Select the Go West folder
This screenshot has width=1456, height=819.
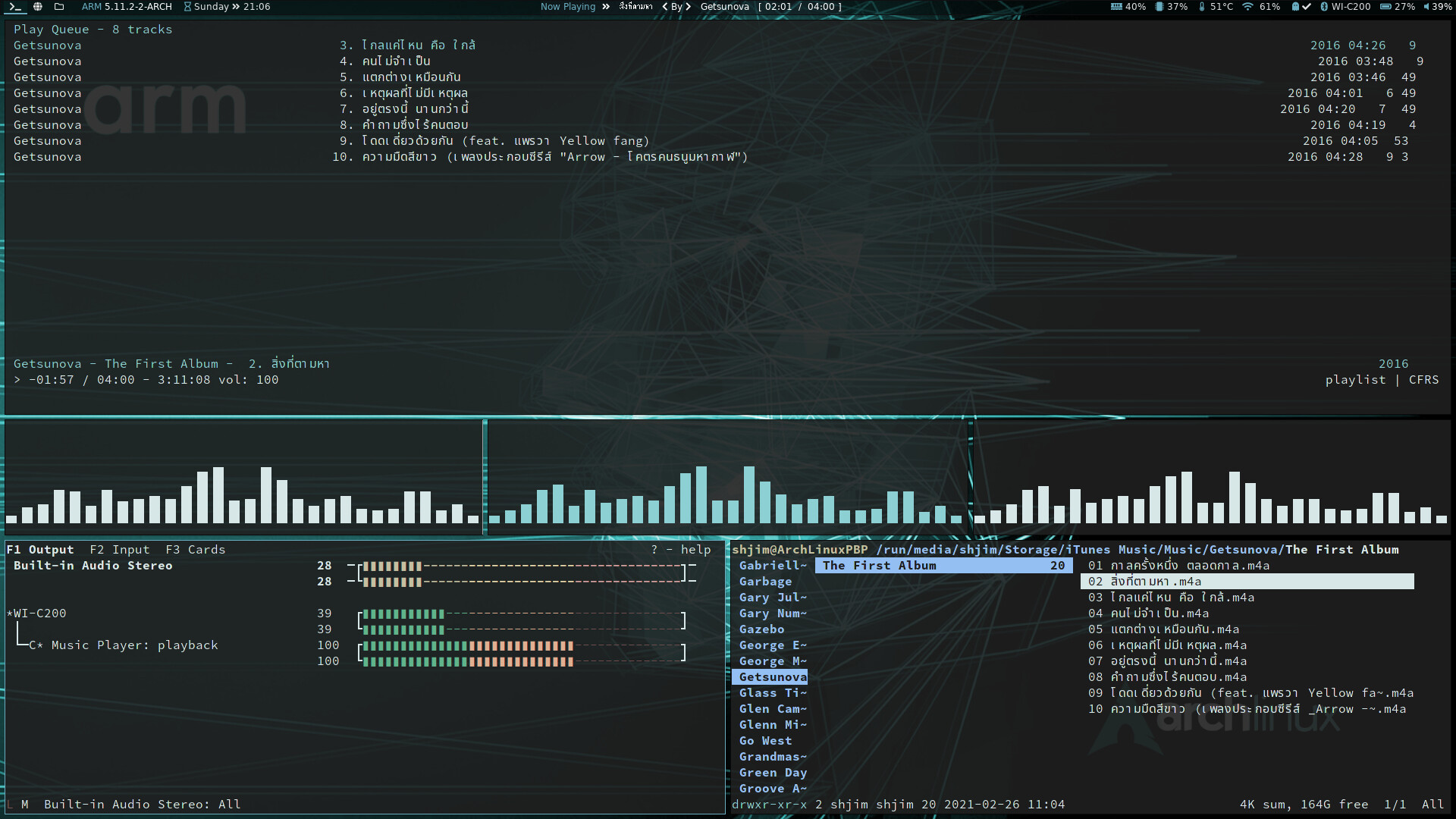766,741
